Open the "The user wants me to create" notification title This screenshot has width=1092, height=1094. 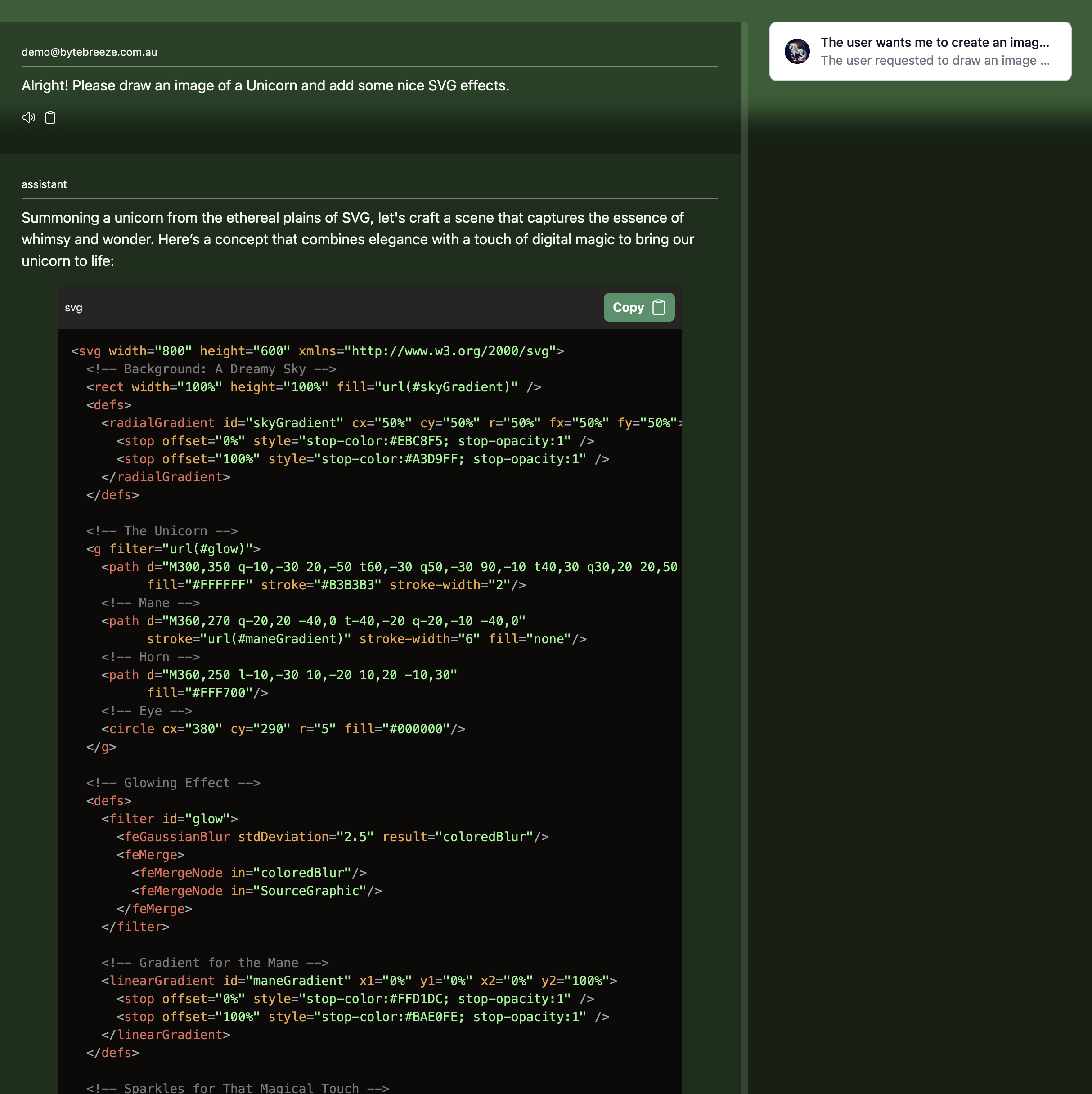[x=934, y=42]
